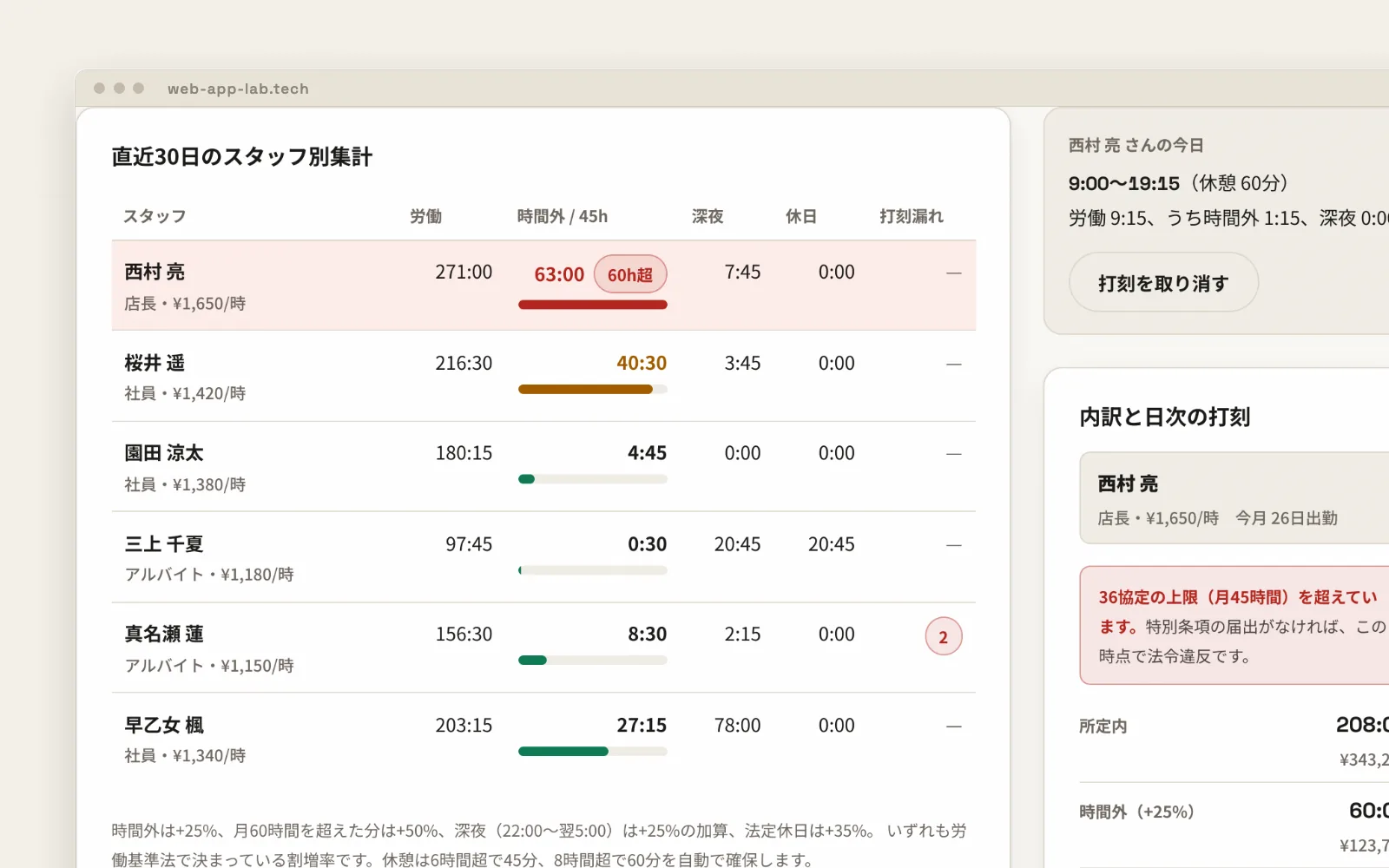This screenshot has height=868, width=1389.
Task: Click the 8:30 overtime value
Action: click(648, 635)
